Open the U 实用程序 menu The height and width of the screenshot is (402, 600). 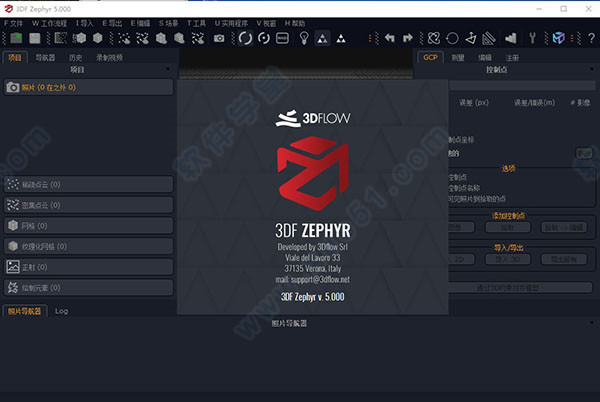coord(231,23)
